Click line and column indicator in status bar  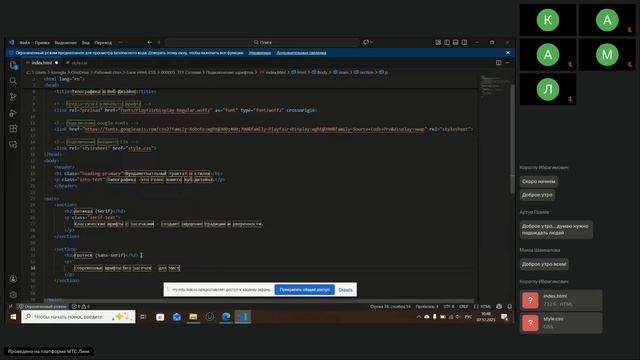[x=390, y=307]
